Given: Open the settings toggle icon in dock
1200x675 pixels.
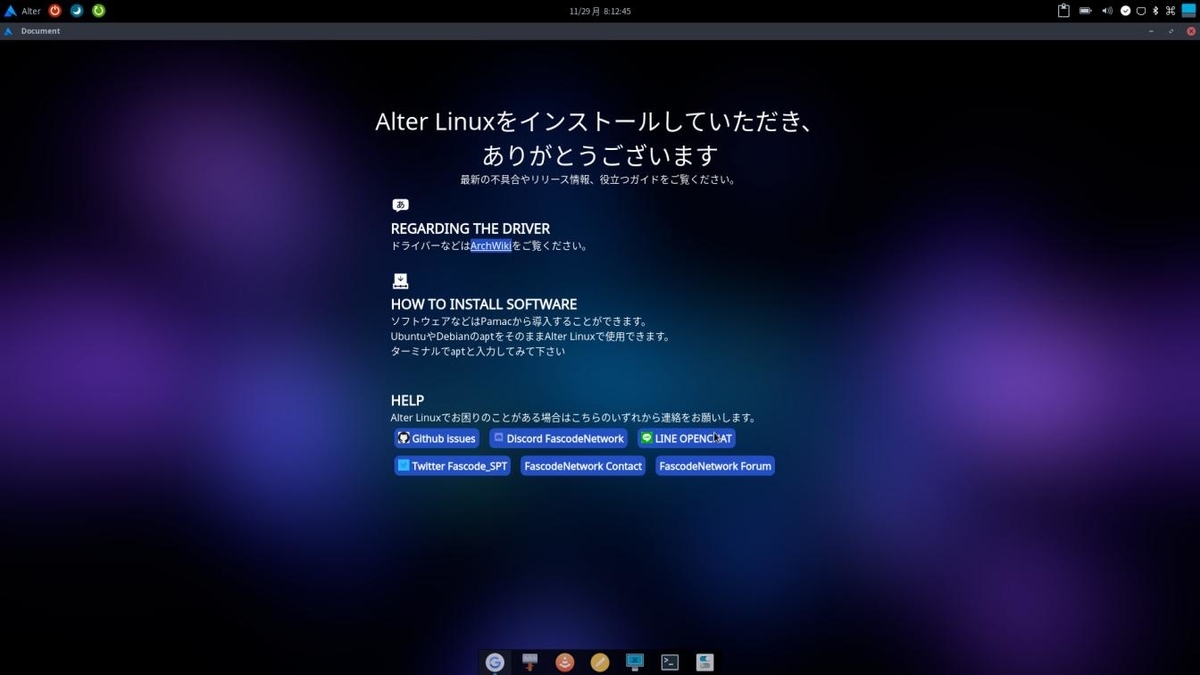Looking at the screenshot, I should (705, 662).
